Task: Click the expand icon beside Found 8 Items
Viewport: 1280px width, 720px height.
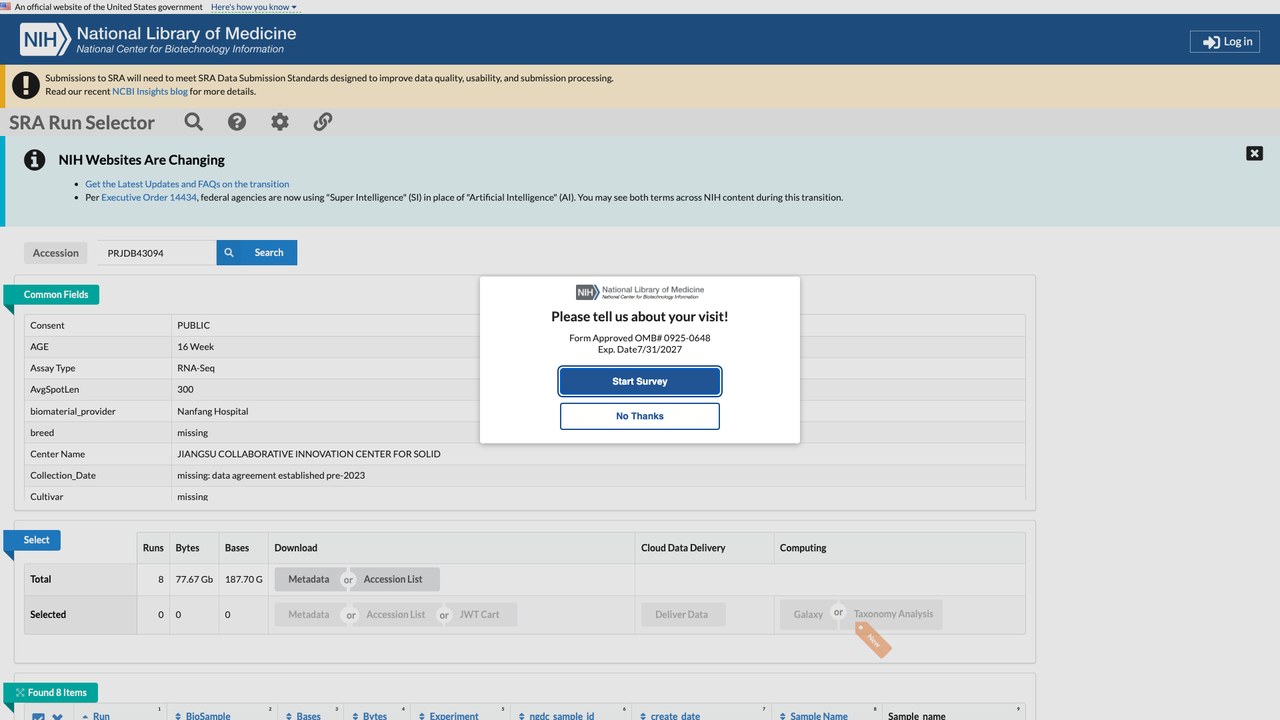Action: pyautogui.click(x=20, y=692)
